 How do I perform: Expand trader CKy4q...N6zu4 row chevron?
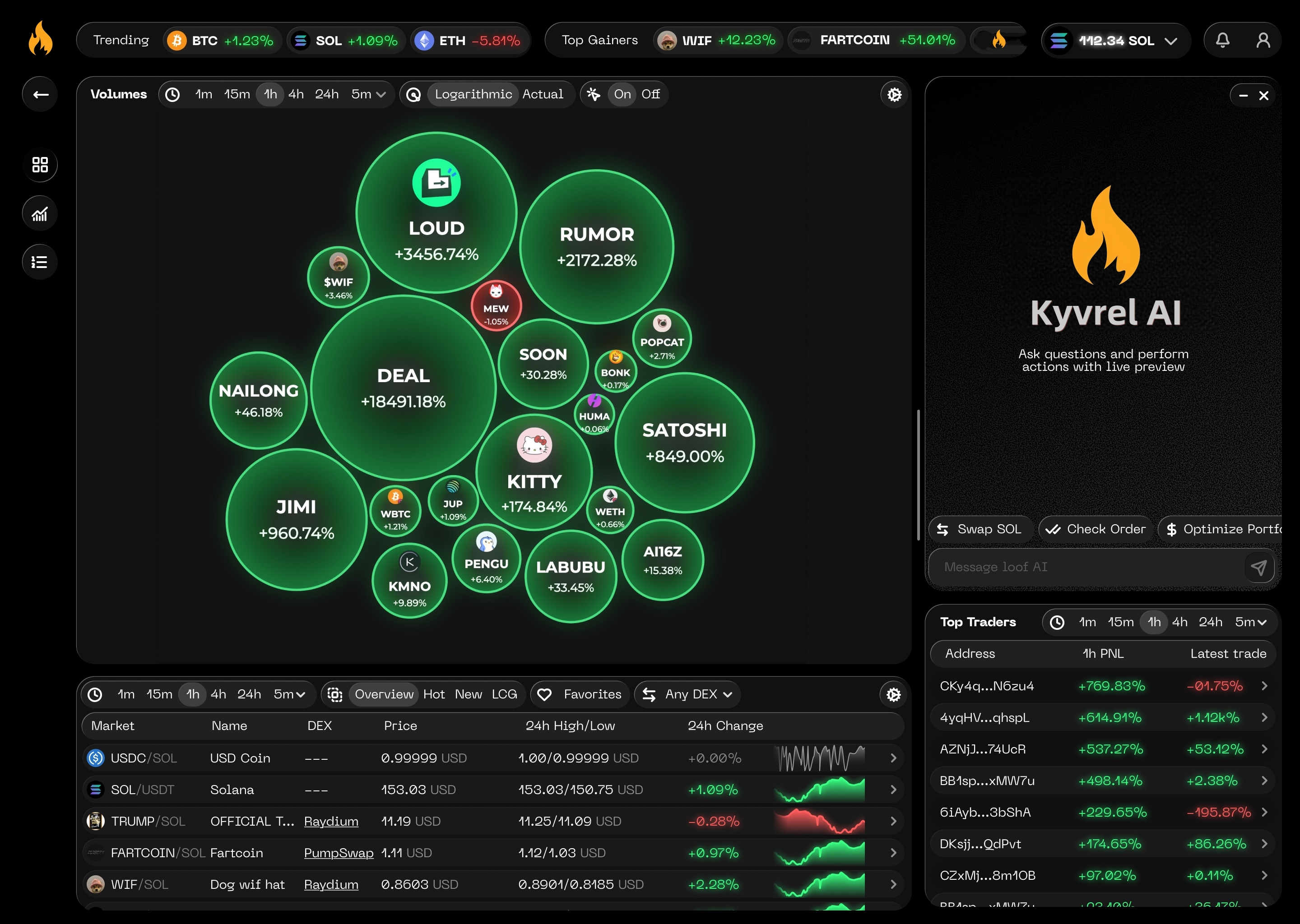tap(1264, 686)
